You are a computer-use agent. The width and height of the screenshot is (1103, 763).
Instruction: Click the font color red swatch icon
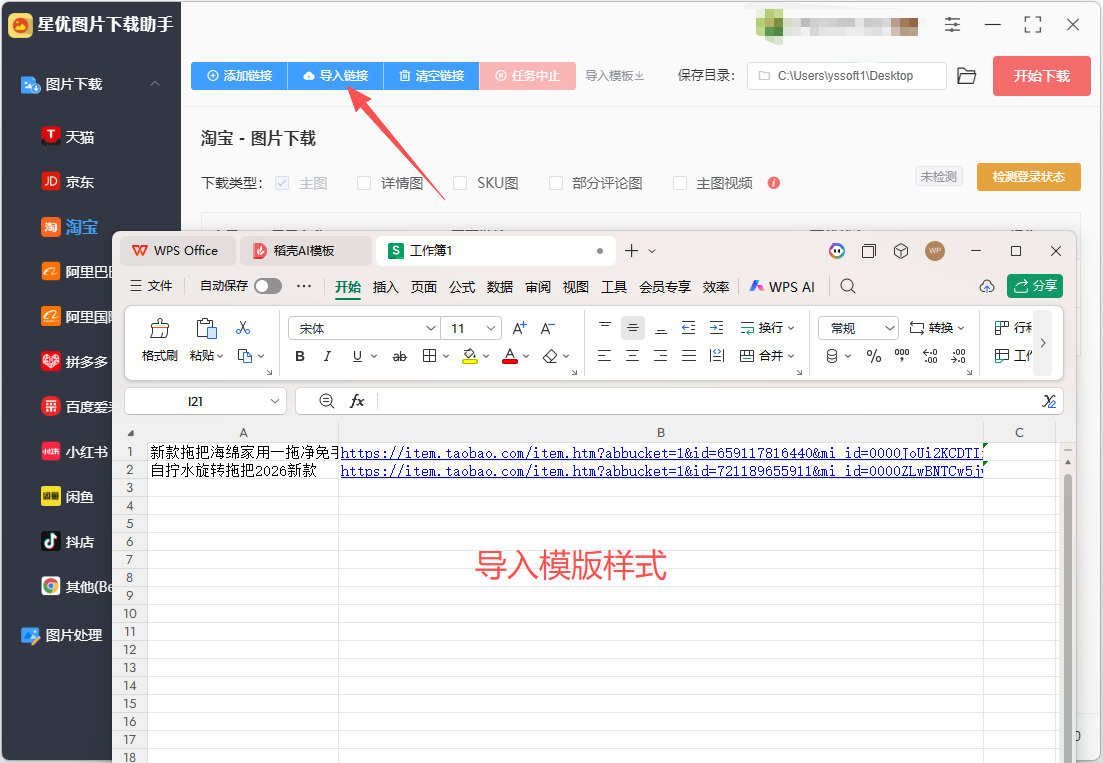[510, 357]
